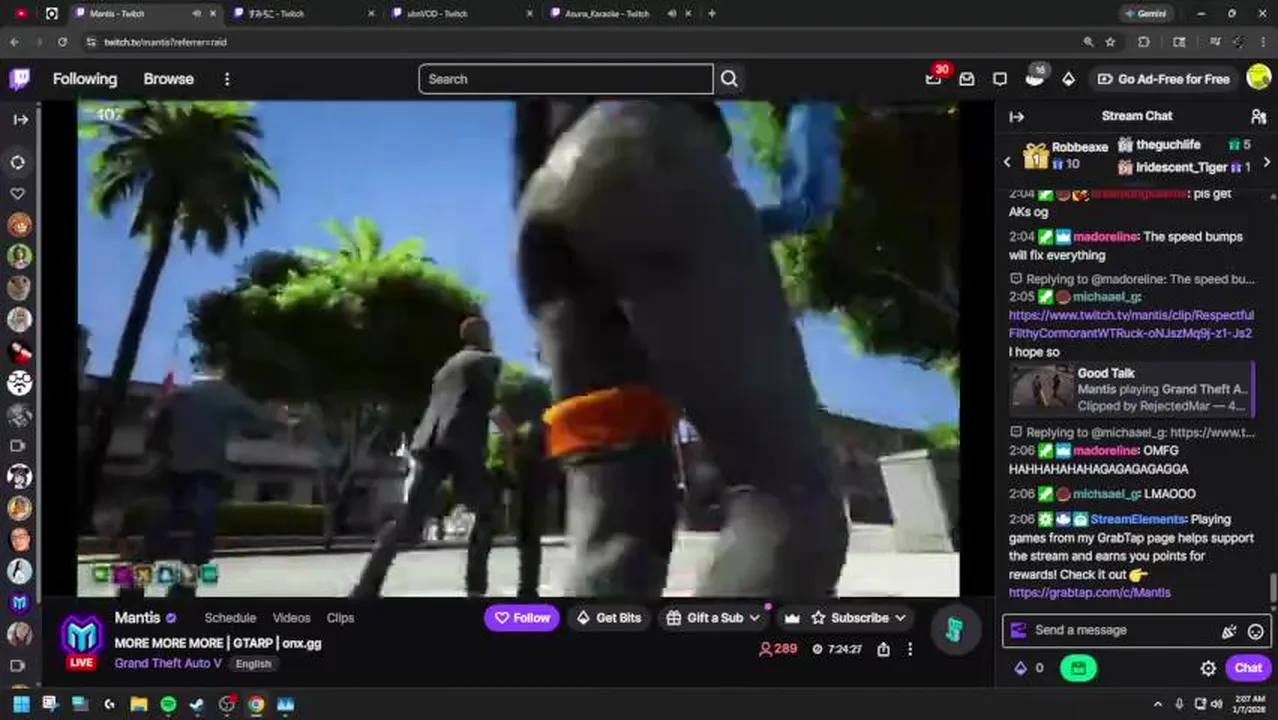Open the Mantis Schedule tab
The height and width of the screenshot is (720, 1278).
click(x=230, y=618)
